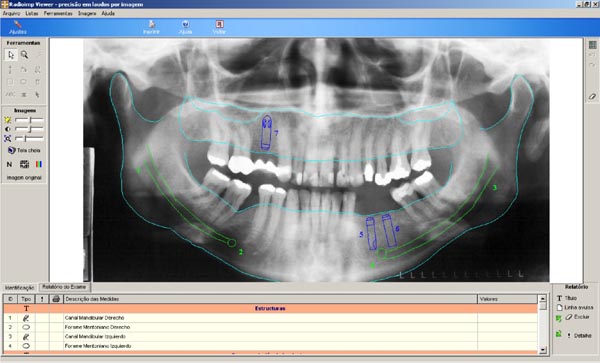The image size is (600, 363).
Task: Select the magnifier zoom tool
Action: (x=24, y=55)
